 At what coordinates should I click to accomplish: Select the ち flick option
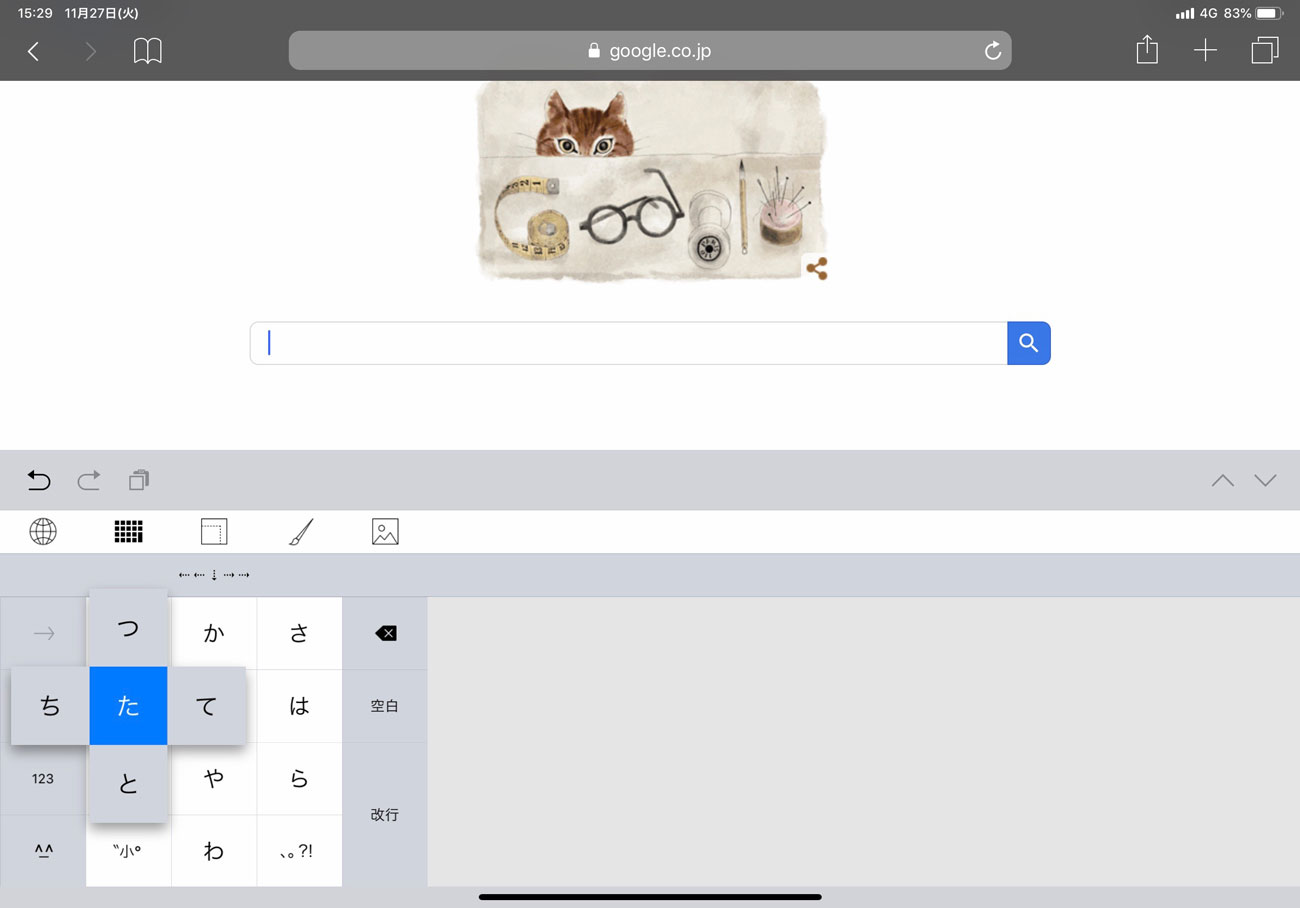coord(50,706)
